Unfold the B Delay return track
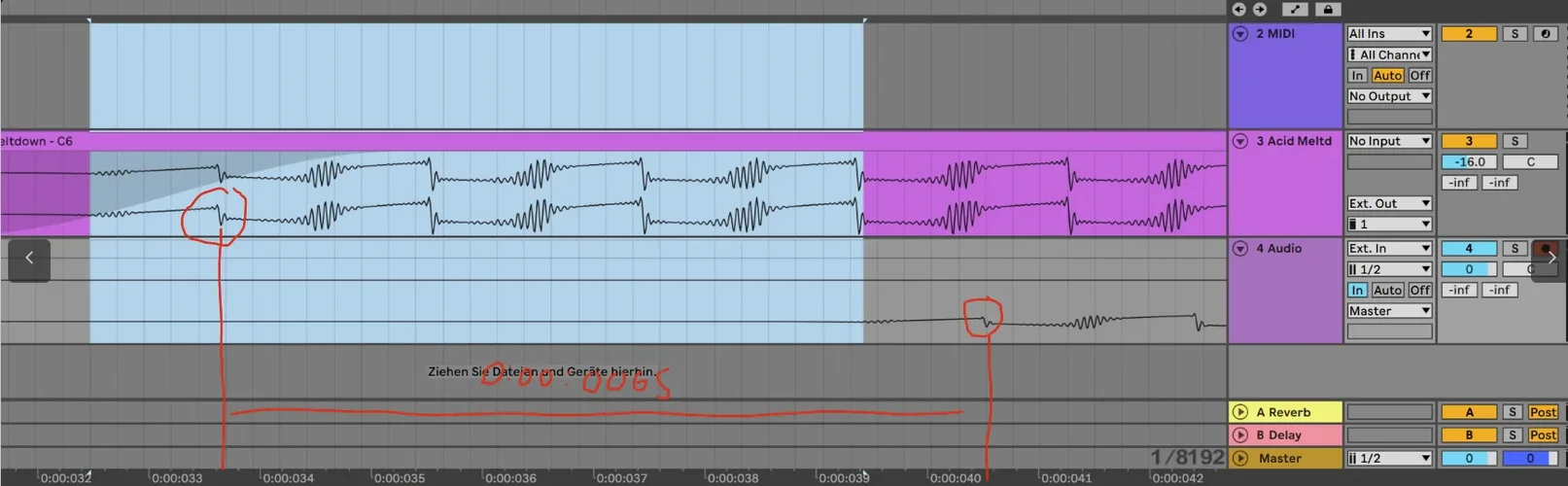Viewport: 1568px width, 486px height. point(1240,434)
